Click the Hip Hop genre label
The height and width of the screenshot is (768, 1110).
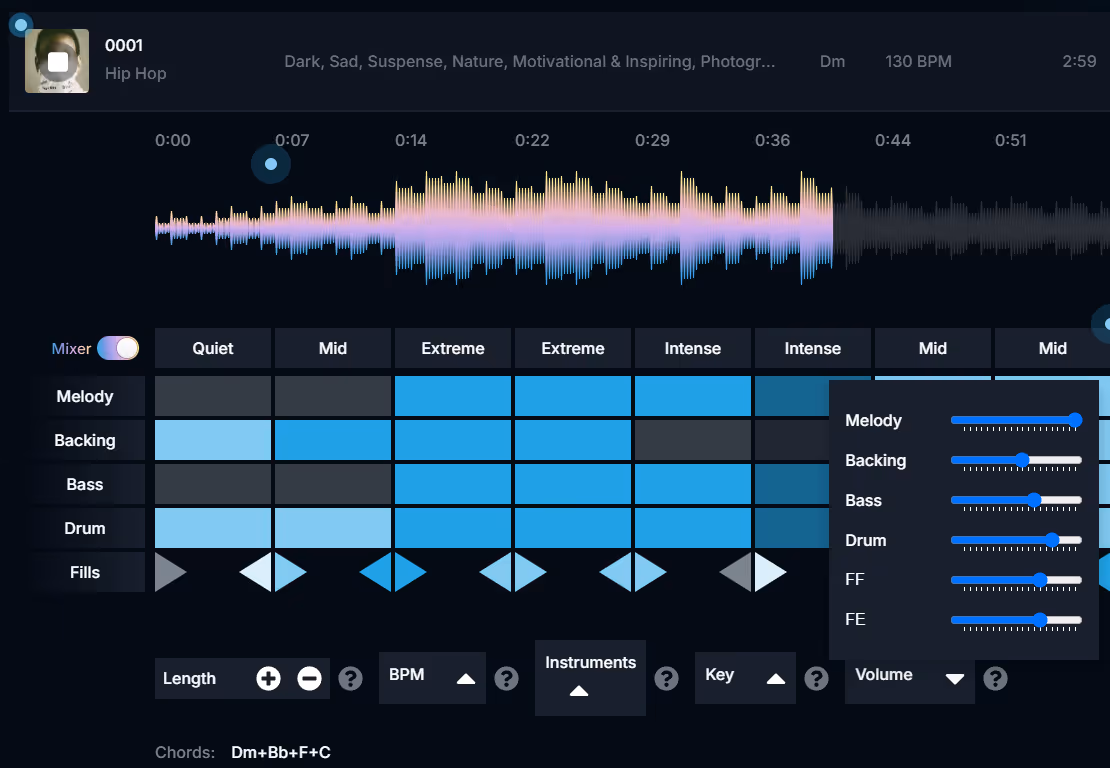click(136, 74)
